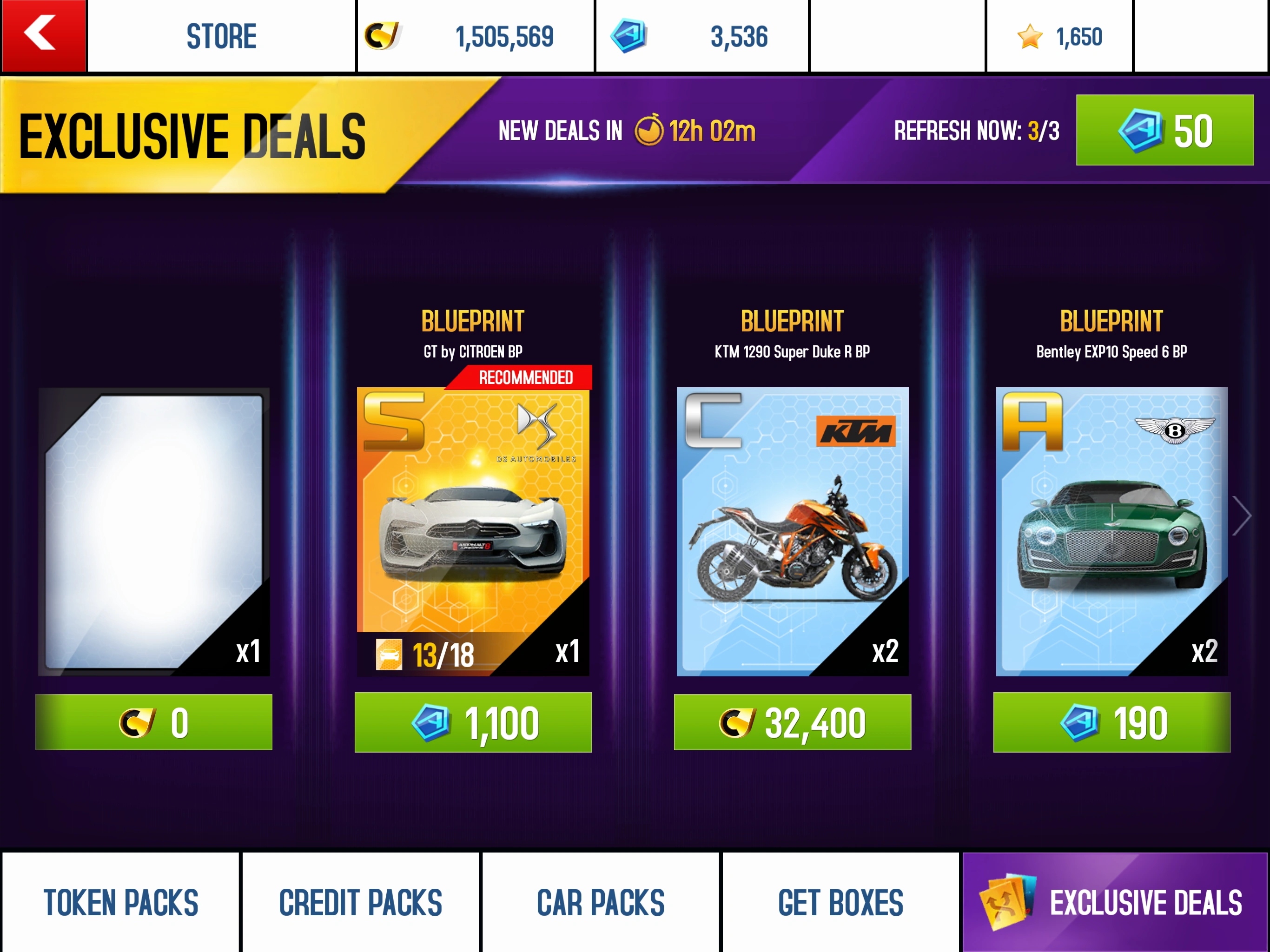The image size is (1270, 952).
Task: Tap the DS Automobiles logo on card
Action: click(536, 433)
